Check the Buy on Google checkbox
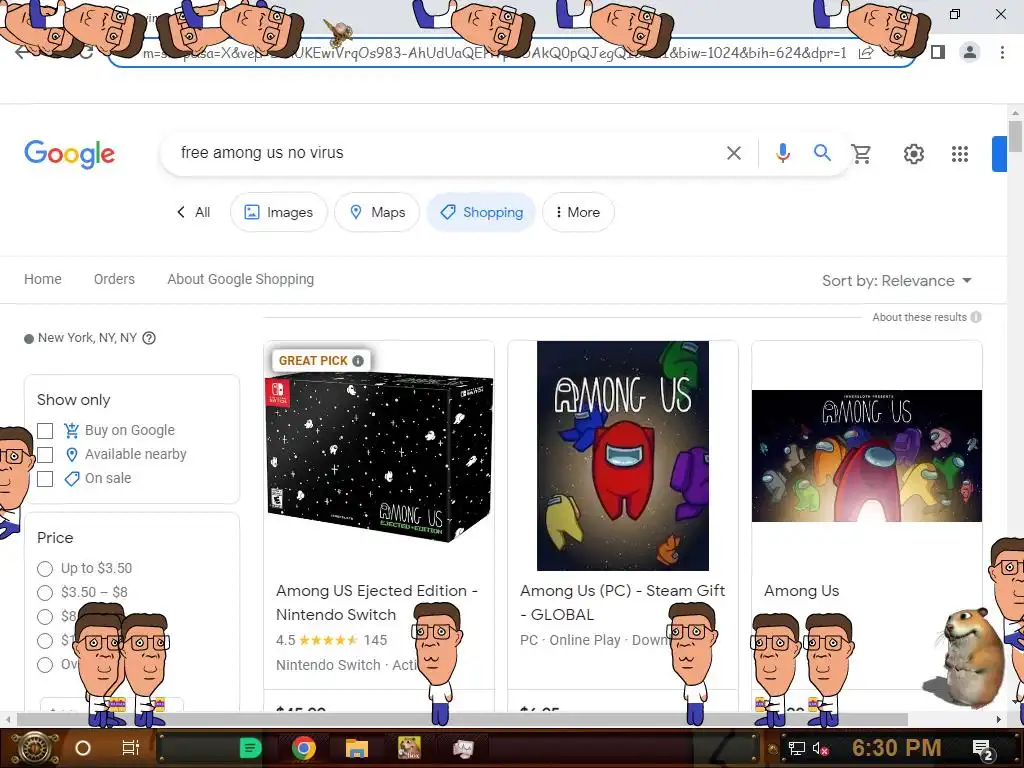Image resolution: width=1024 pixels, height=768 pixels. pyautogui.click(x=45, y=431)
